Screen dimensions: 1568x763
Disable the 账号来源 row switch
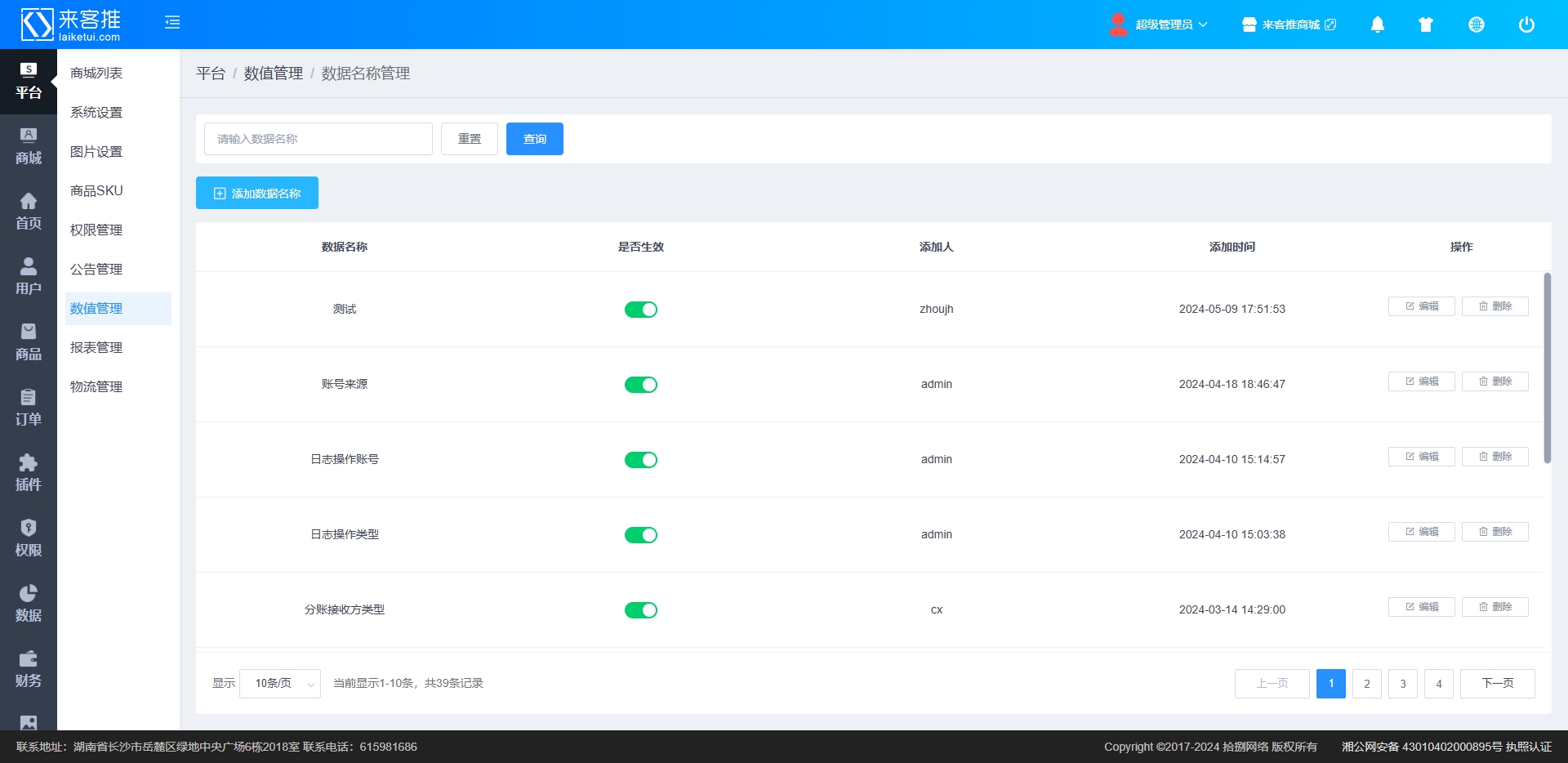point(640,385)
